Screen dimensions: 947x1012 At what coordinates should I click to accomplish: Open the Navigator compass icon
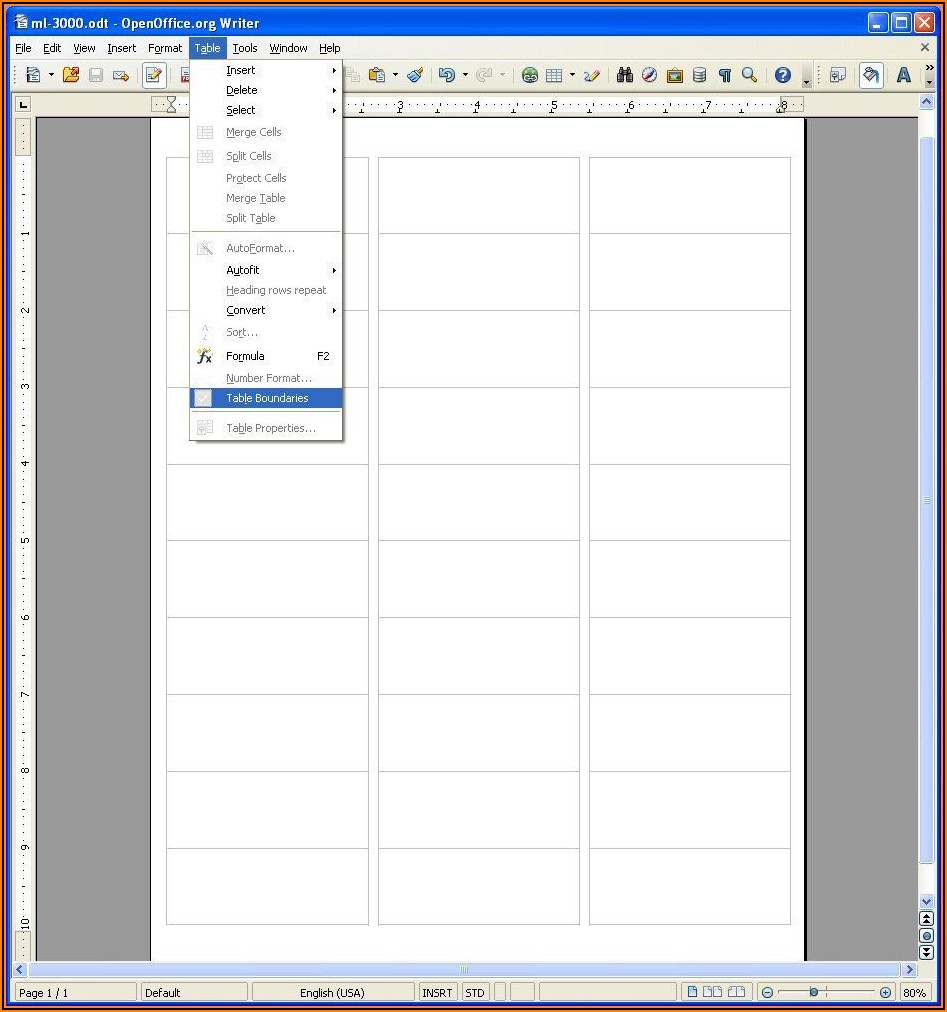pyautogui.click(x=649, y=75)
